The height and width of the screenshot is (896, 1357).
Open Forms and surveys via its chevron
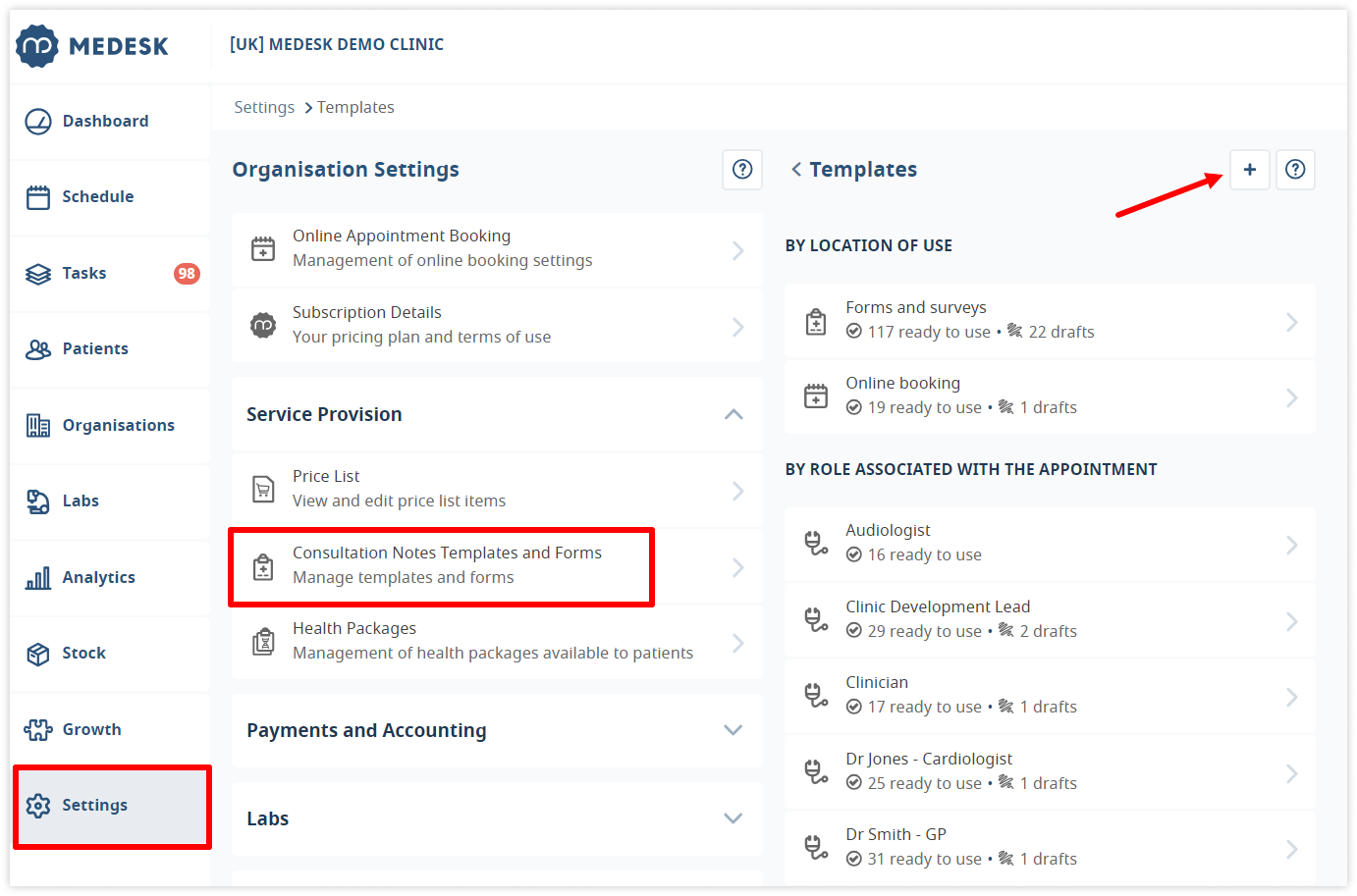(x=1292, y=322)
